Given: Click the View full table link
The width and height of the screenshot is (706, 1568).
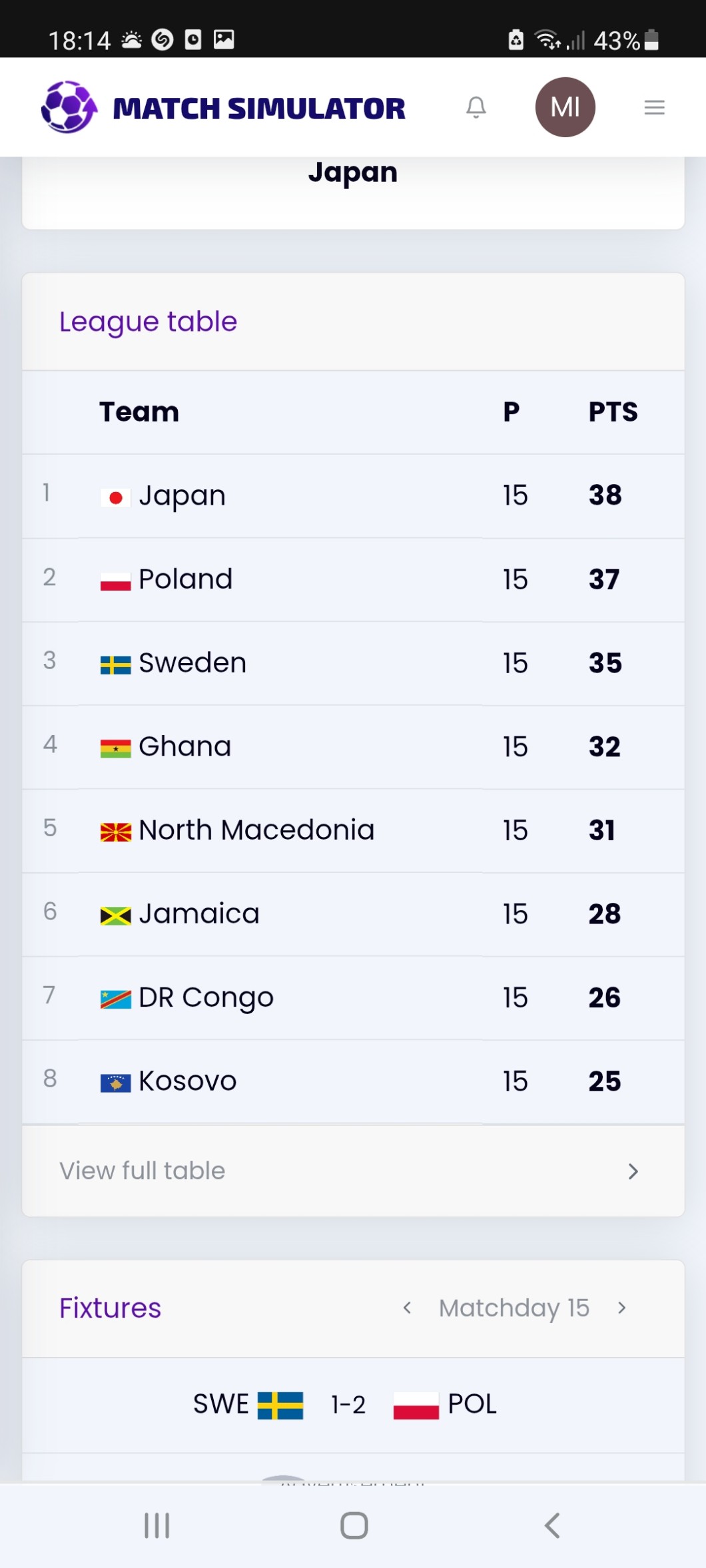Looking at the screenshot, I should point(143,1171).
